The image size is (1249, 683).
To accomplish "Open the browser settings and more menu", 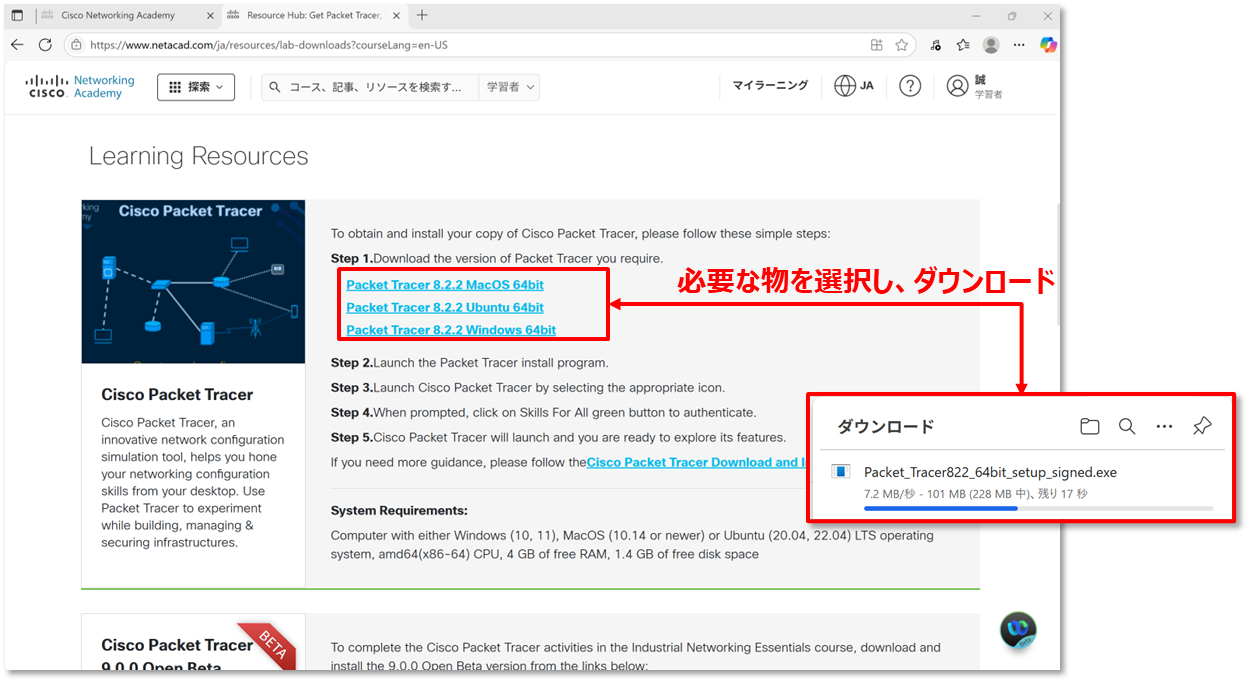I will coord(1019,45).
